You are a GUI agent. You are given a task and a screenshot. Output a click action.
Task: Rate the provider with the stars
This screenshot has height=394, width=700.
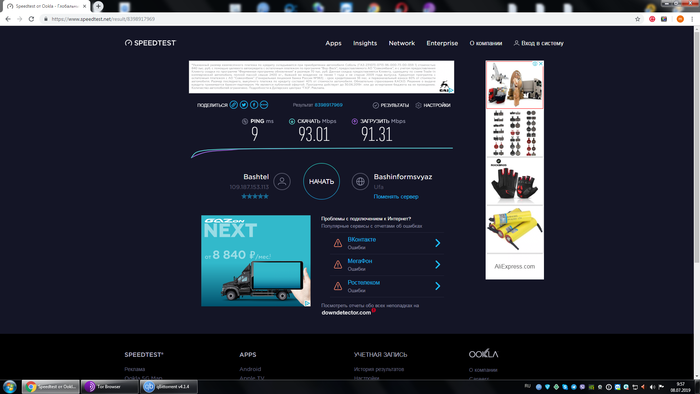pos(255,196)
